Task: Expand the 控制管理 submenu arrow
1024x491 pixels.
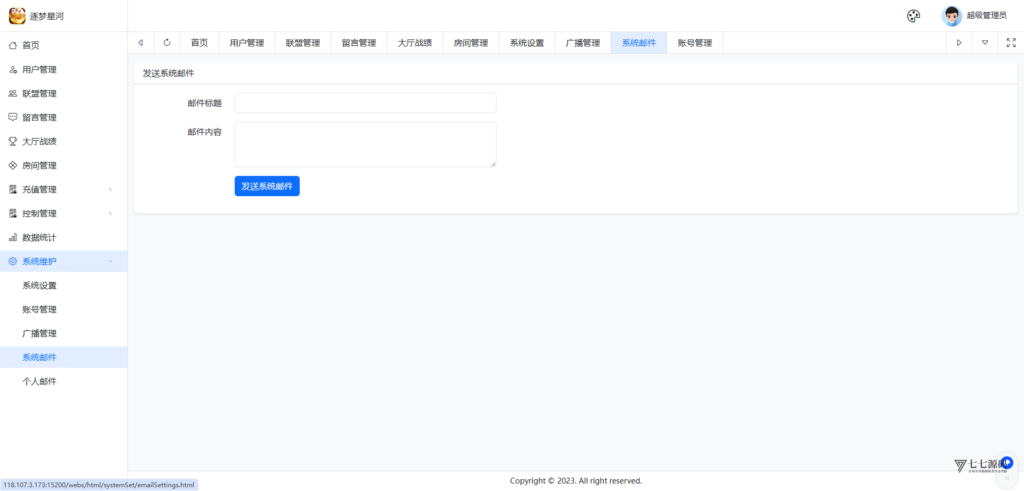Action: 110,214
